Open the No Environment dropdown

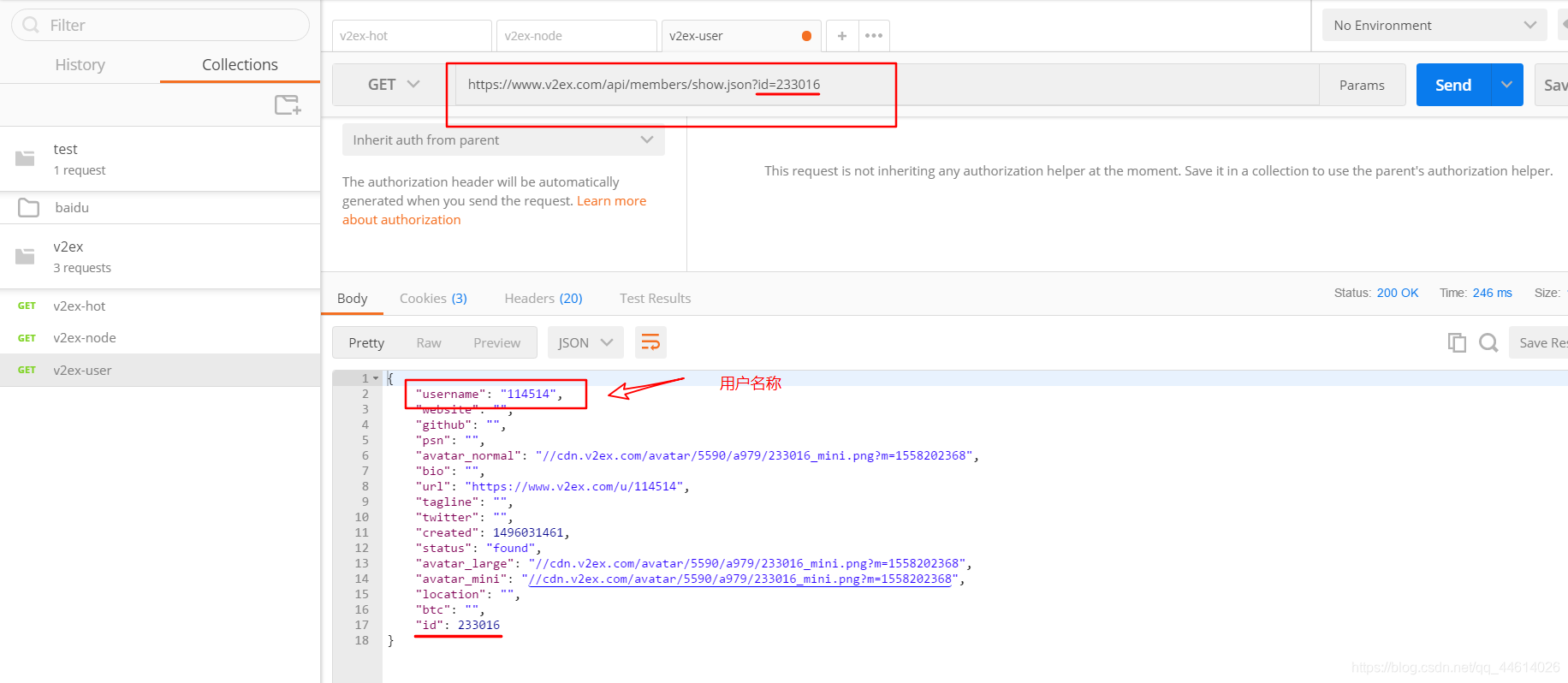pos(1434,25)
